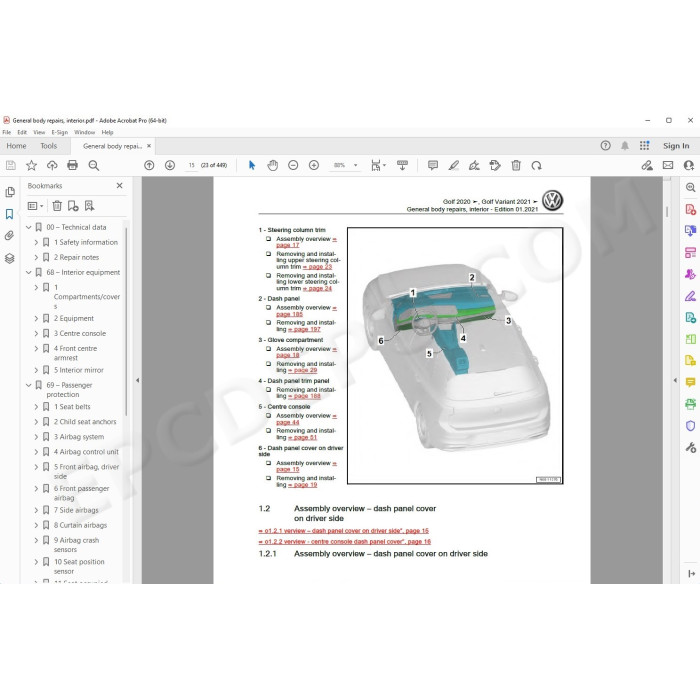The width and height of the screenshot is (700, 700).
Task: Follow the page 197 dash panel link
Action: pos(304,329)
